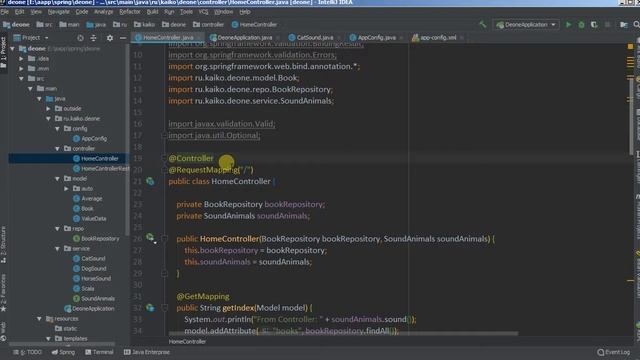Collapse the service package
Screen dimensions: 640x360
pyautogui.click(x=57, y=249)
